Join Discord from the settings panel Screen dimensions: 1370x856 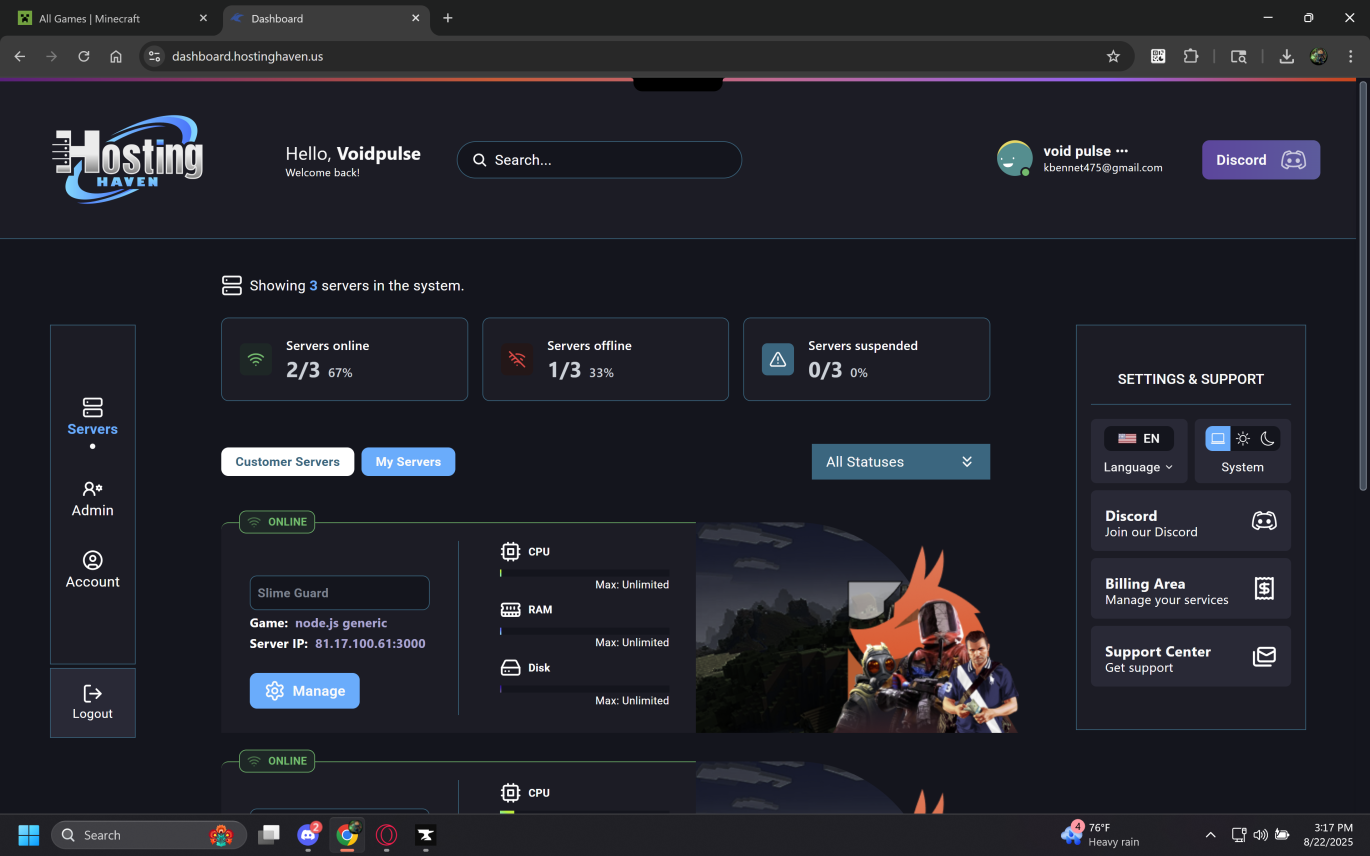[1190, 522]
